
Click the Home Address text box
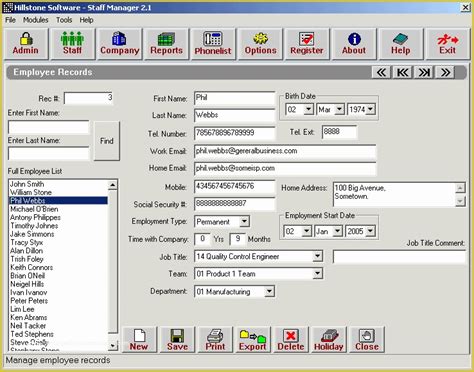394,194
